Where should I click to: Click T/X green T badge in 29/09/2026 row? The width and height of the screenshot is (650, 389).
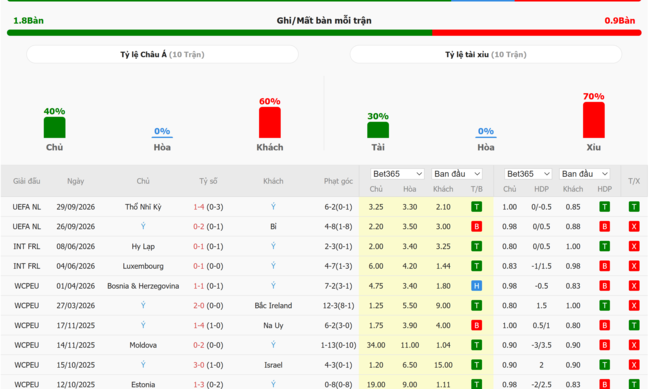[x=634, y=207]
